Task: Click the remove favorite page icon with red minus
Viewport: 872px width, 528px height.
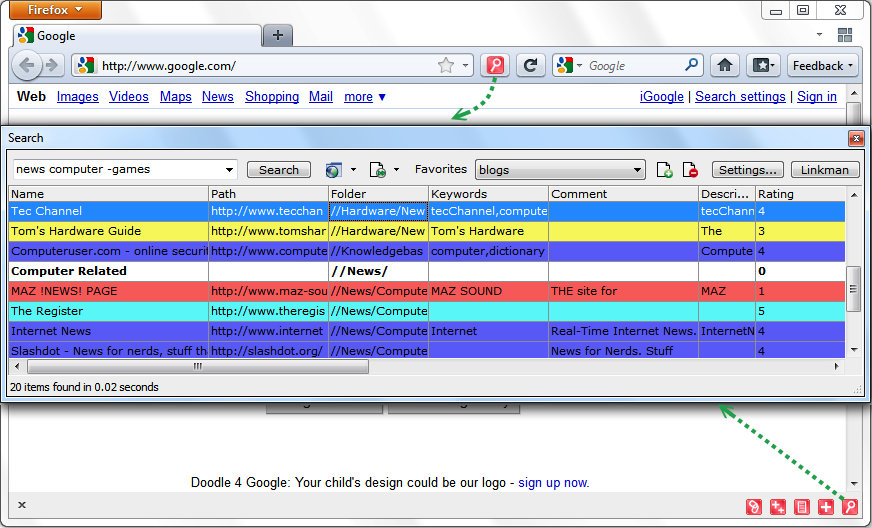Action: click(x=690, y=170)
